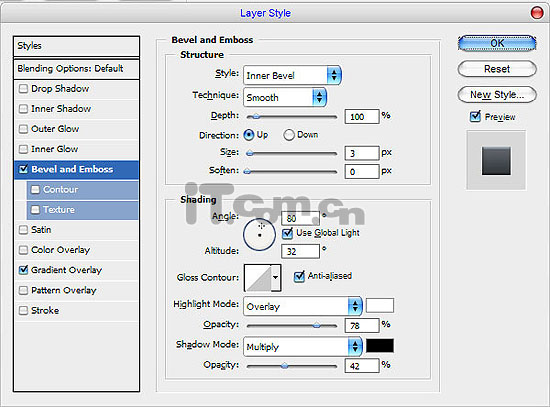
Task: Click the Size slider handle
Action: click(249, 153)
